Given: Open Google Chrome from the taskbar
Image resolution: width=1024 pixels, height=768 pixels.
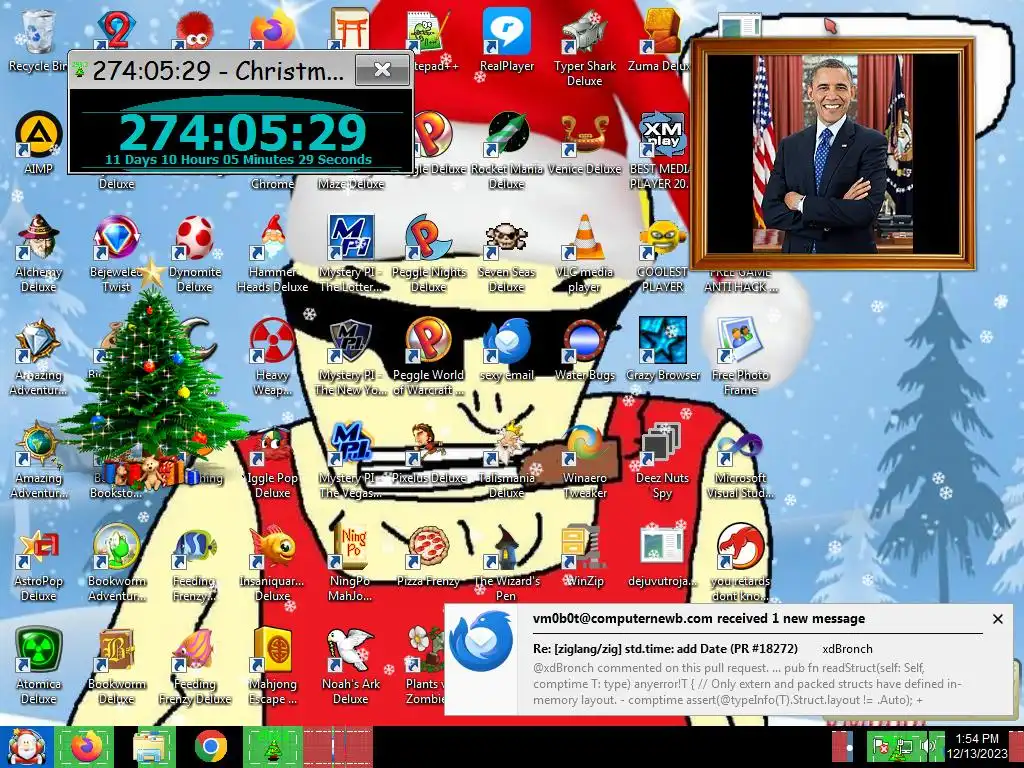Looking at the screenshot, I should (x=211, y=746).
